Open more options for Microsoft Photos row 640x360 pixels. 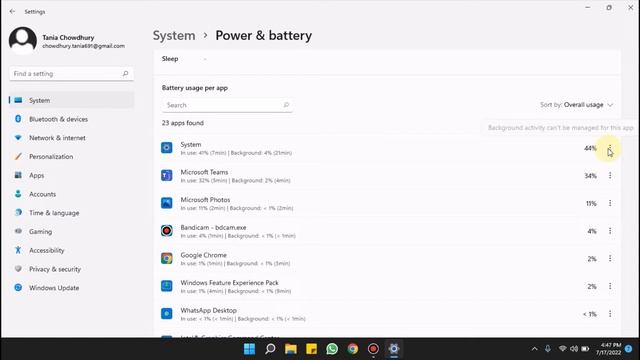coord(610,203)
